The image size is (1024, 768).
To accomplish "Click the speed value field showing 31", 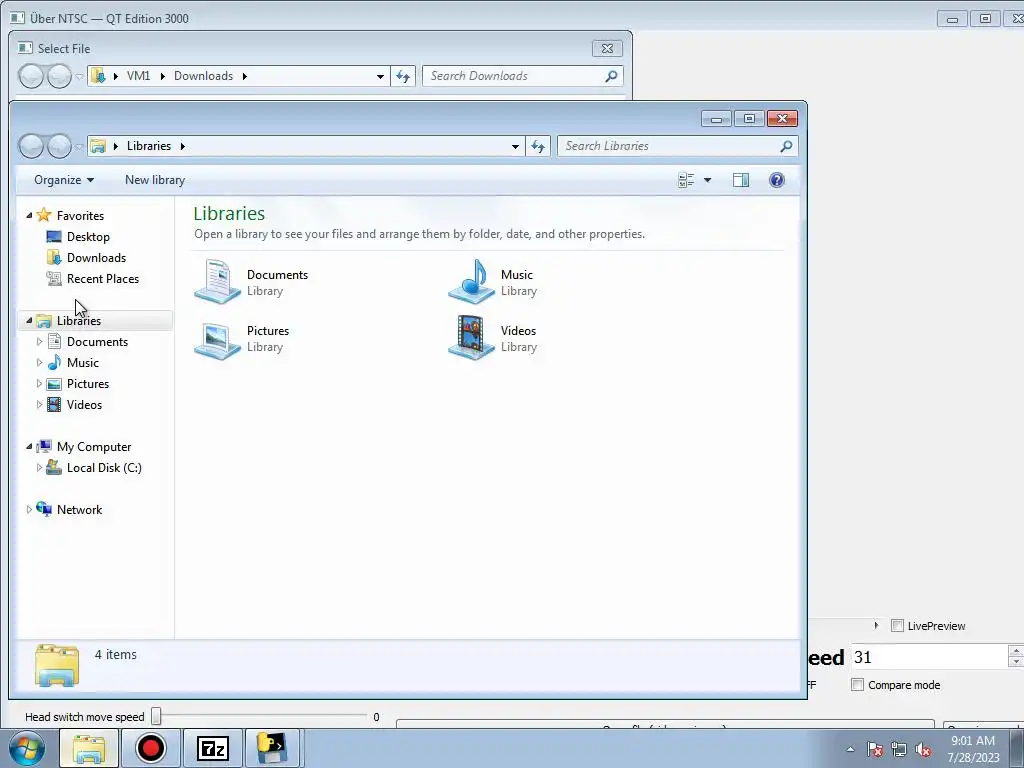I will click(930, 657).
